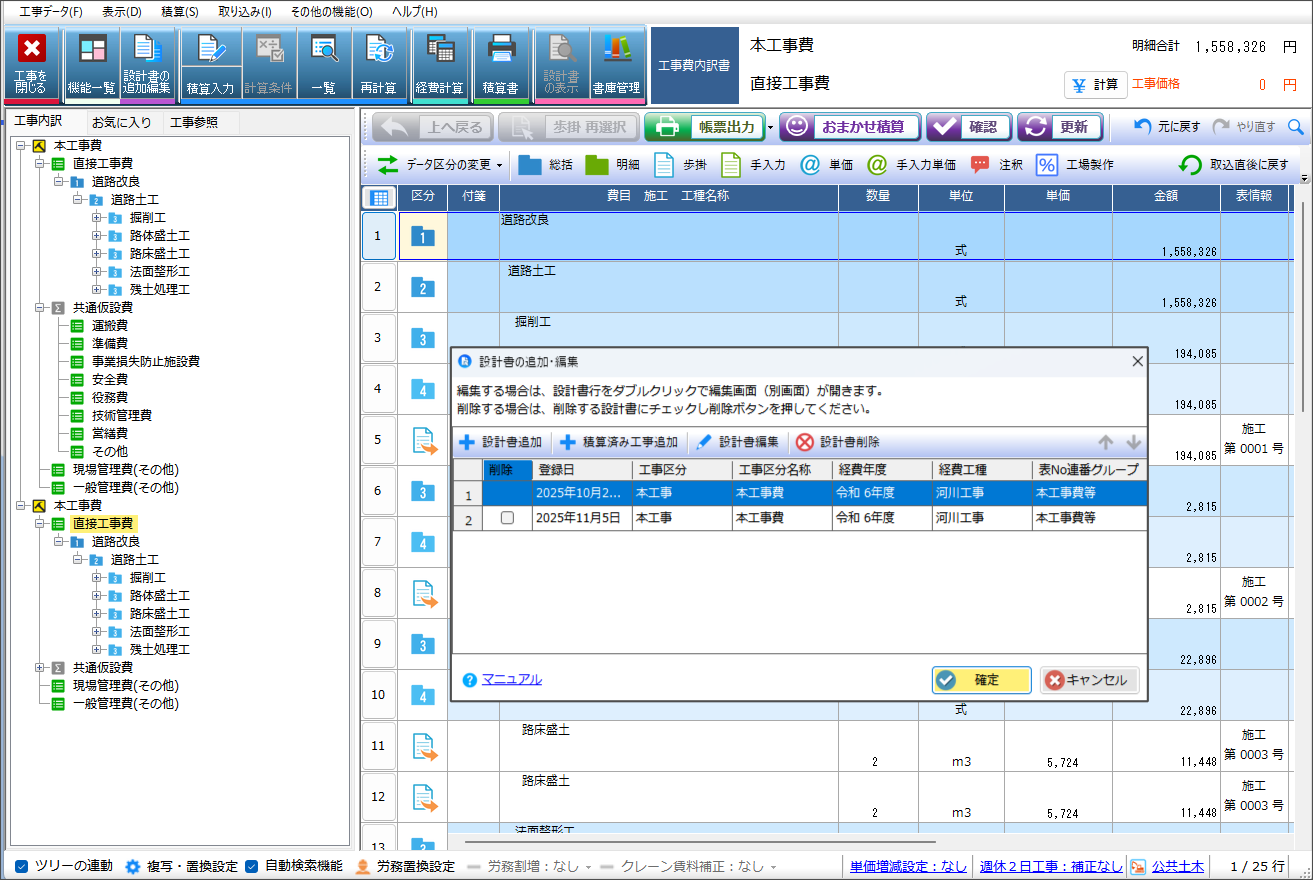Collapse the 共通仮設費 tree node

[40, 308]
